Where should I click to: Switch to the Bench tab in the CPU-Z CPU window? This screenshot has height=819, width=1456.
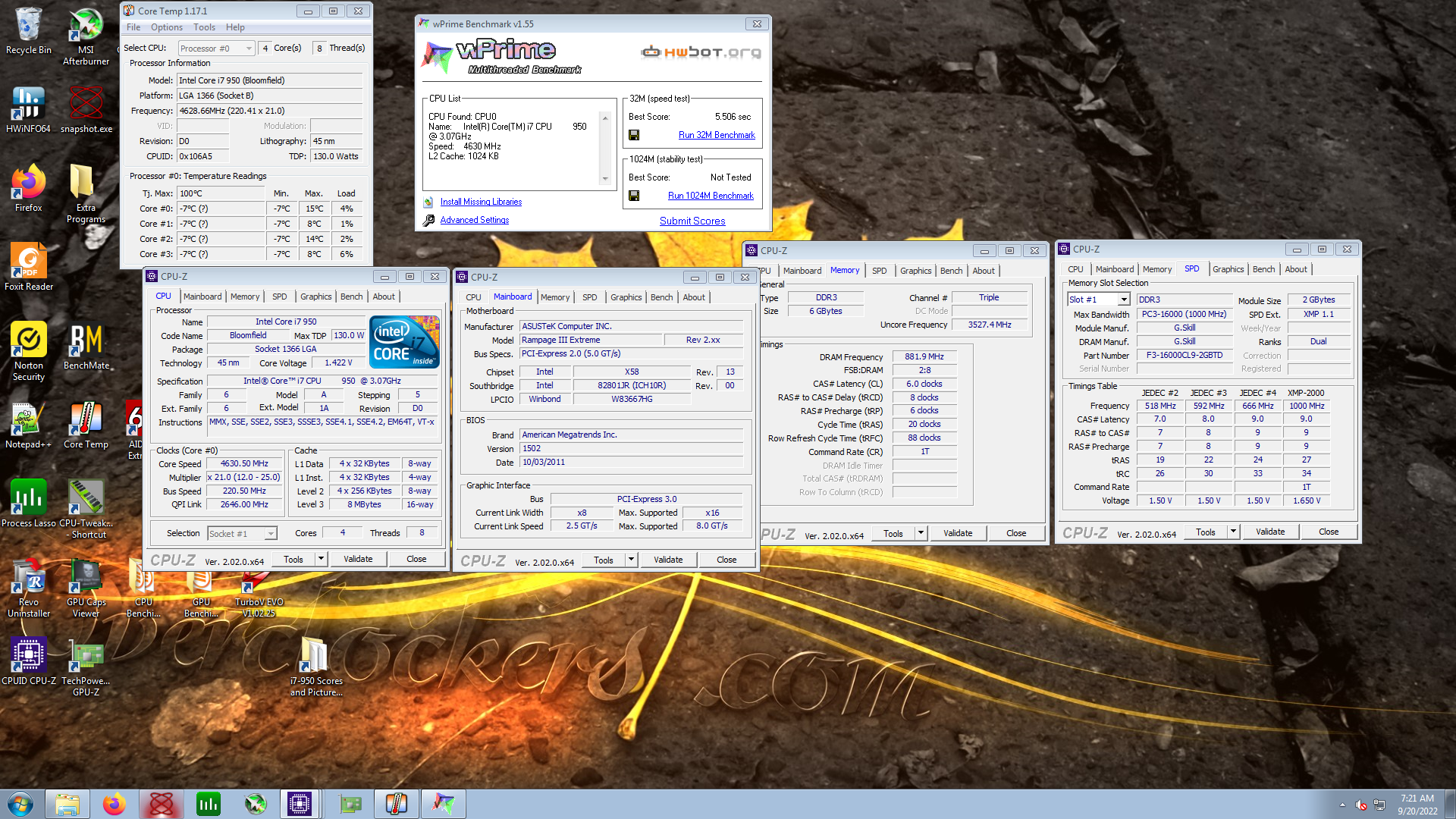[351, 297]
